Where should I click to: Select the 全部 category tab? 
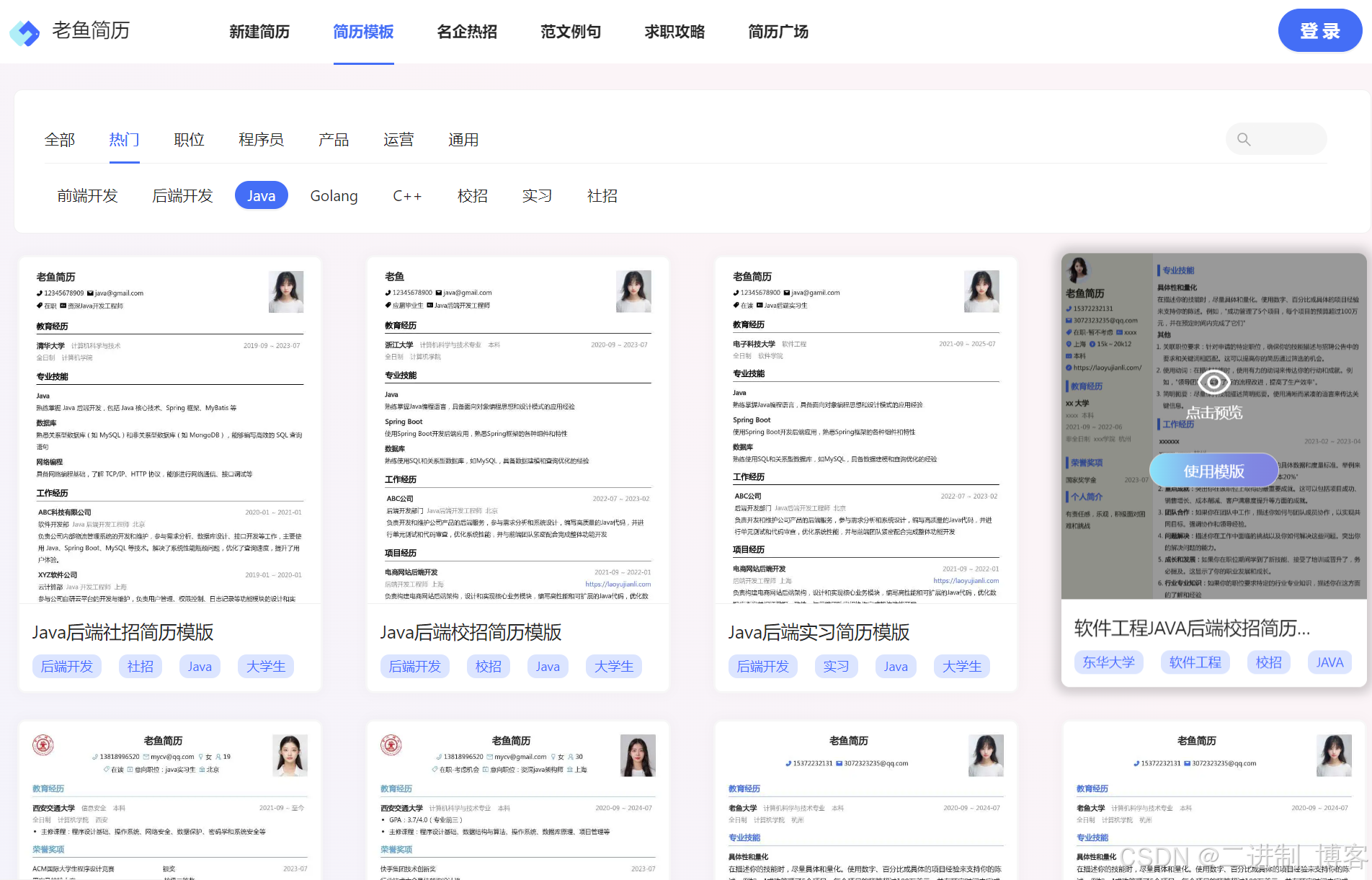[x=60, y=140]
